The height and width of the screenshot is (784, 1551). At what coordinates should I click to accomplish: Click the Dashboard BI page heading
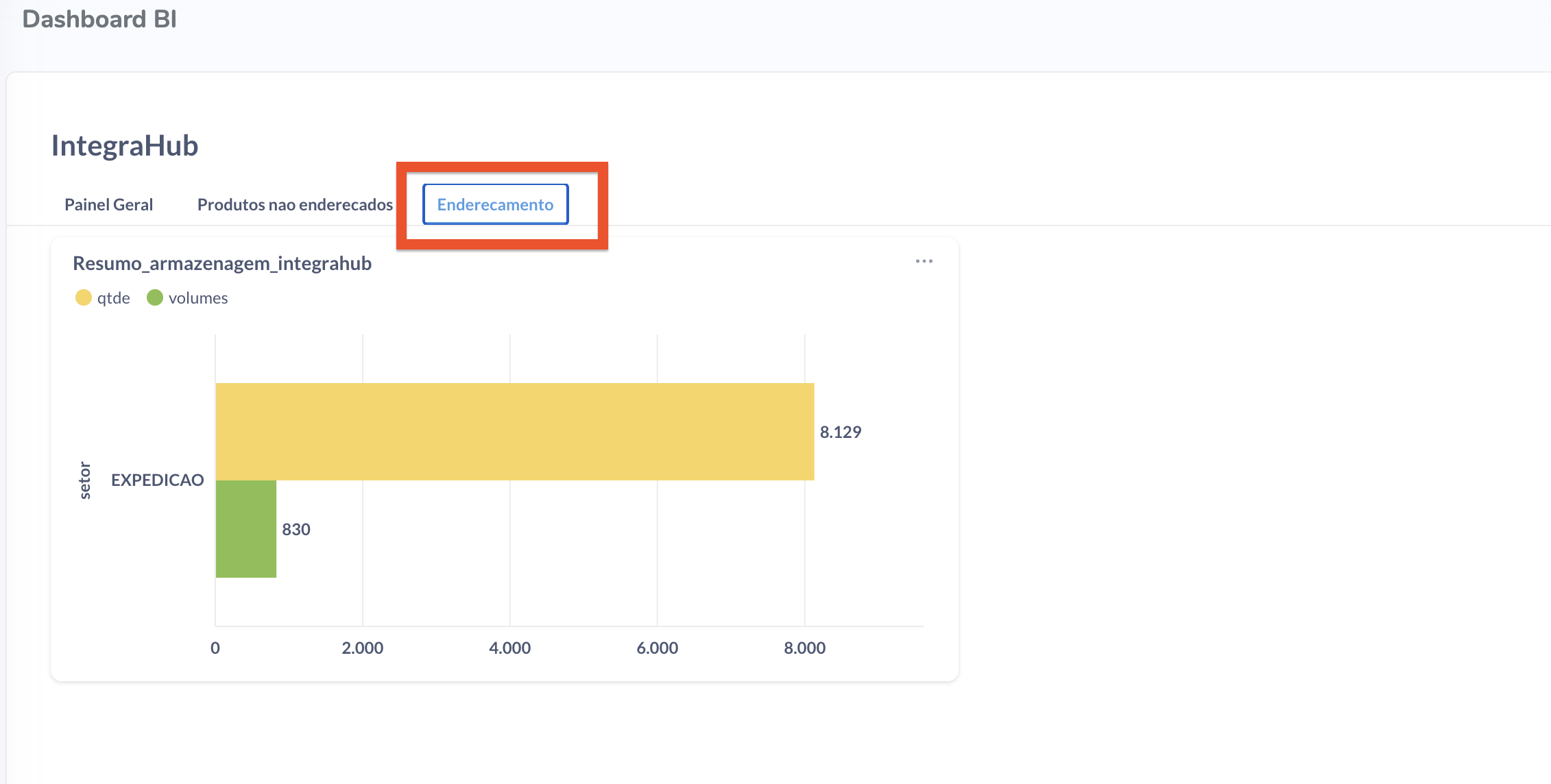[99, 19]
